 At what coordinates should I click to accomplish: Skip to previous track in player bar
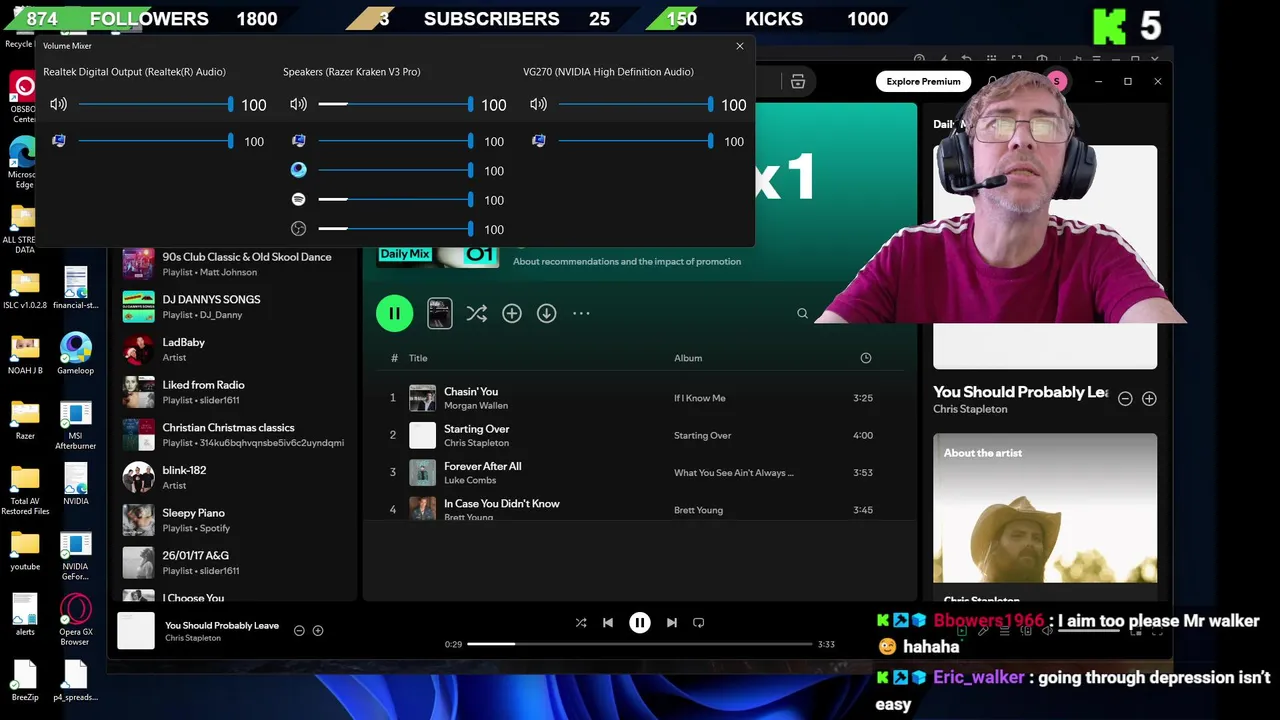(608, 622)
